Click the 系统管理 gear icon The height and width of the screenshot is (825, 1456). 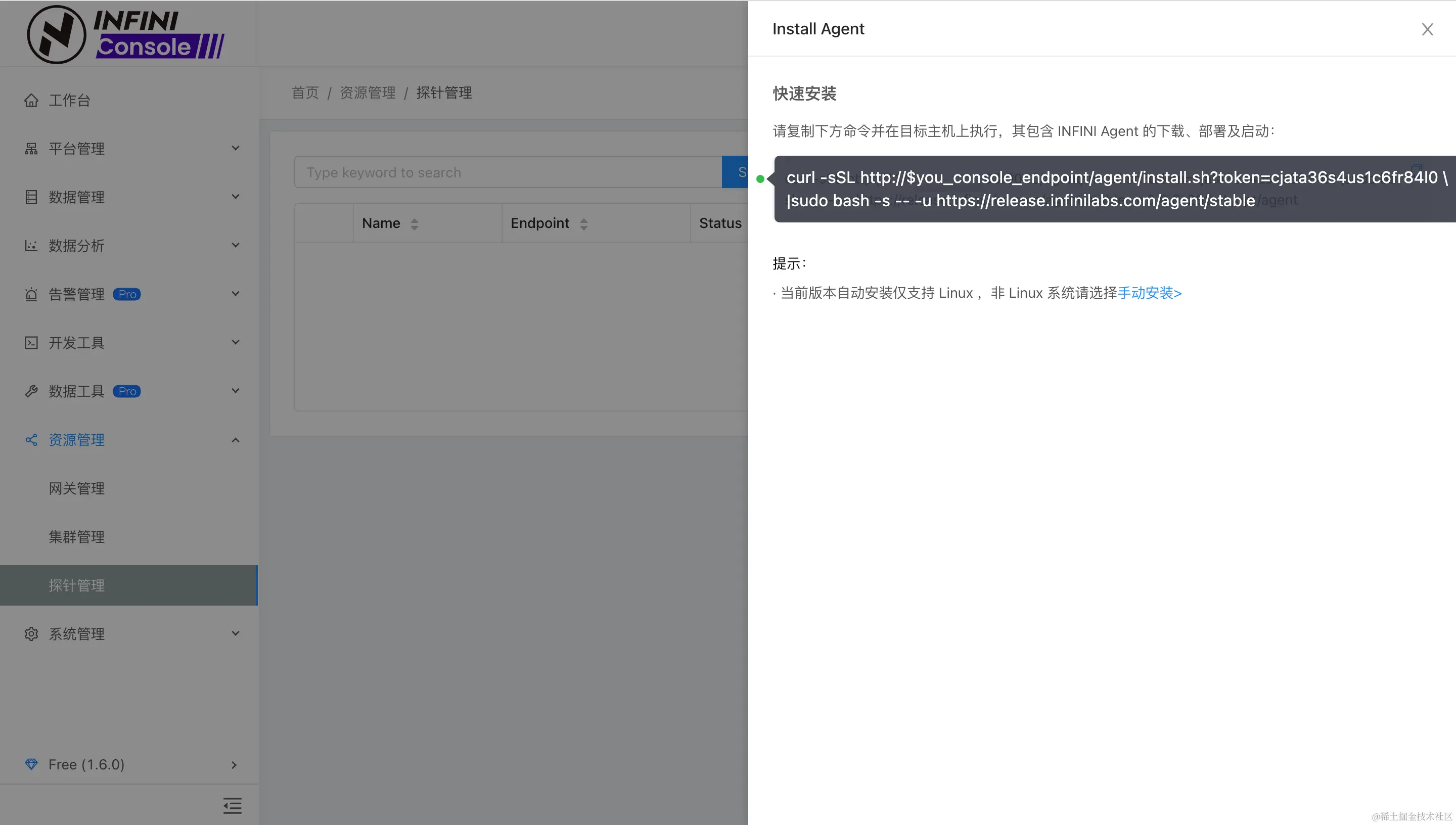[31, 633]
